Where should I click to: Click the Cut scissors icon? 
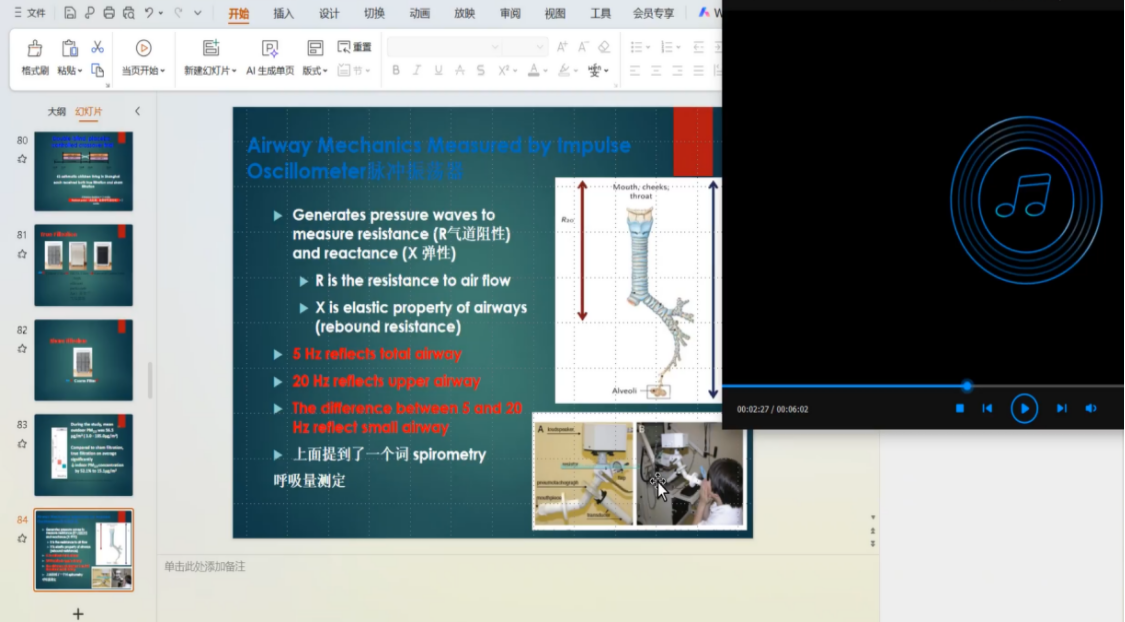[x=97, y=47]
